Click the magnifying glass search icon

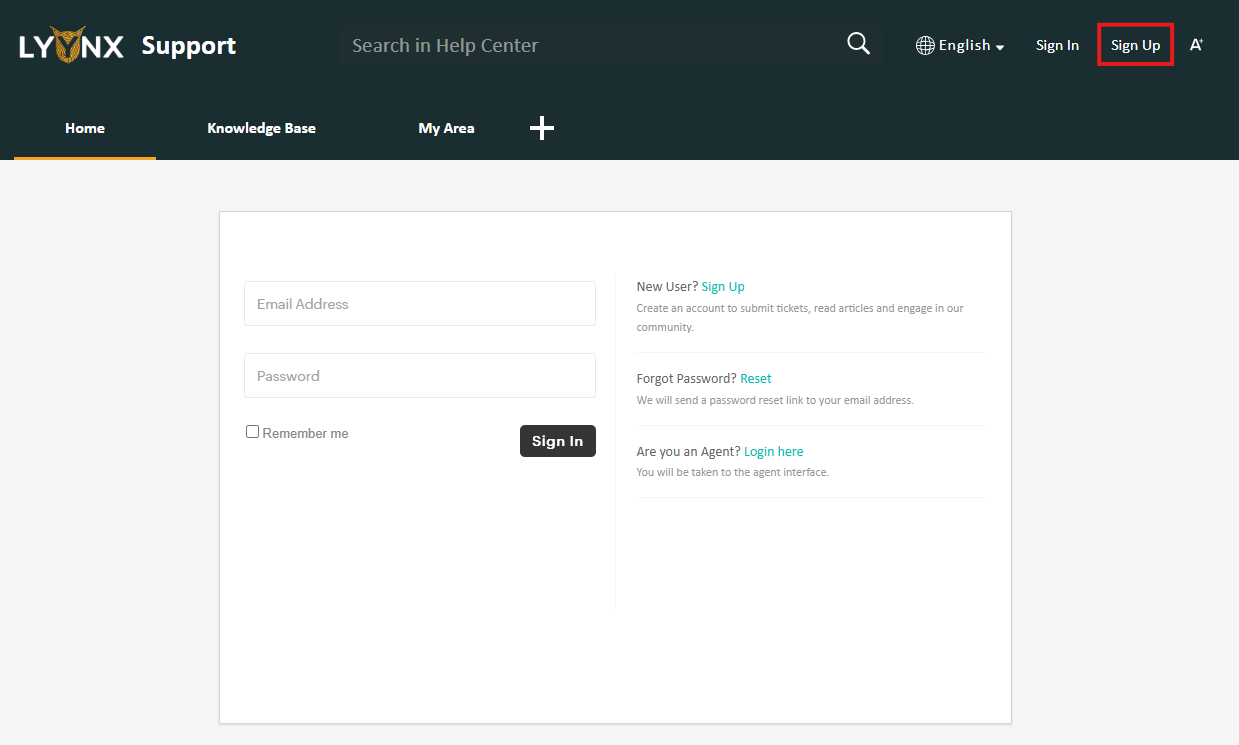858,44
